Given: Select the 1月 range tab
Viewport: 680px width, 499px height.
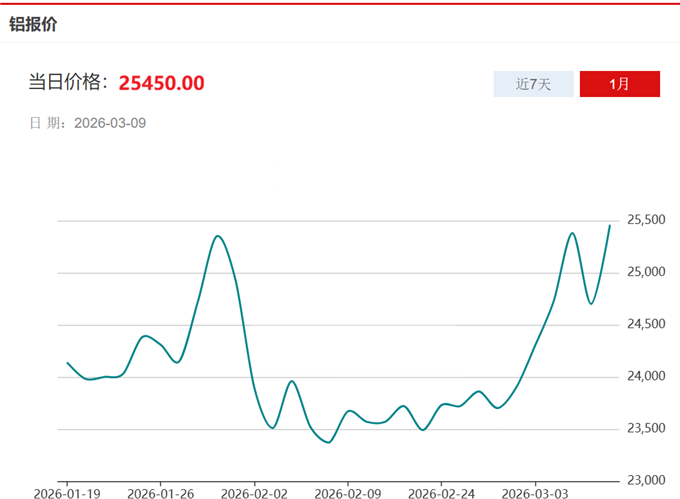Looking at the screenshot, I should [619, 84].
